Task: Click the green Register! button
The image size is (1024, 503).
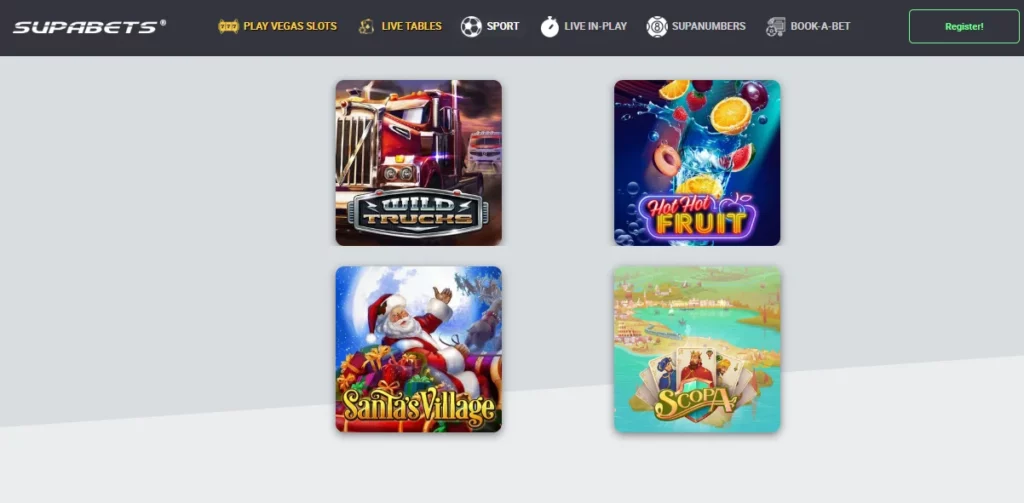Action: pyautogui.click(x=964, y=27)
